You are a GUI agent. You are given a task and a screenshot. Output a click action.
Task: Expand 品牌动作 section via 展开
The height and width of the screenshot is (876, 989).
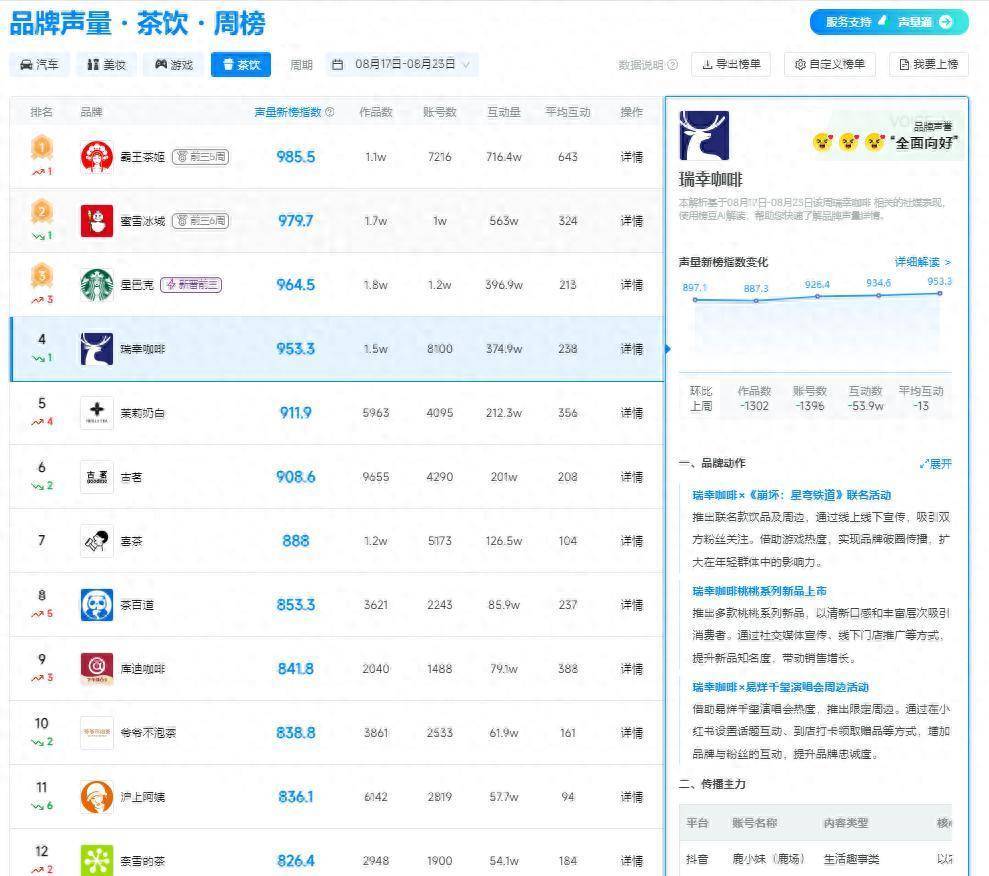click(934, 463)
